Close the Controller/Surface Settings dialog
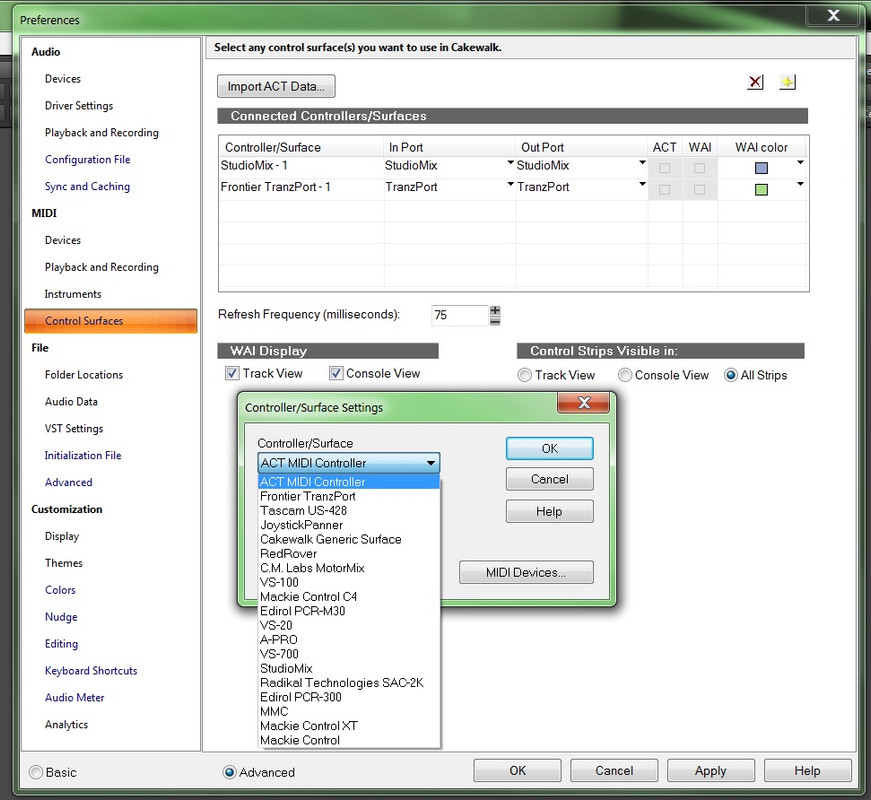Viewport: 871px width, 800px height. coord(583,403)
